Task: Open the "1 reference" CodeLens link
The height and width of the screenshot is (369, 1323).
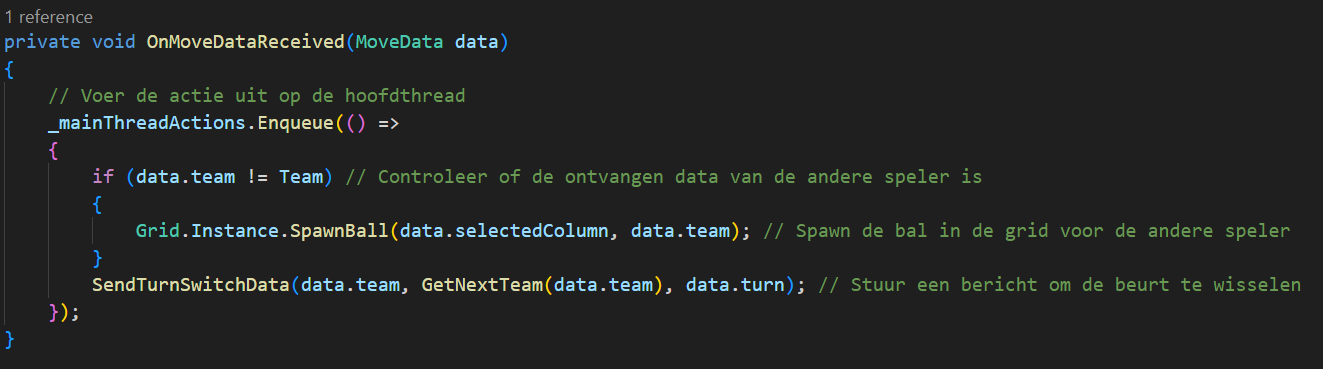Action: [x=49, y=17]
